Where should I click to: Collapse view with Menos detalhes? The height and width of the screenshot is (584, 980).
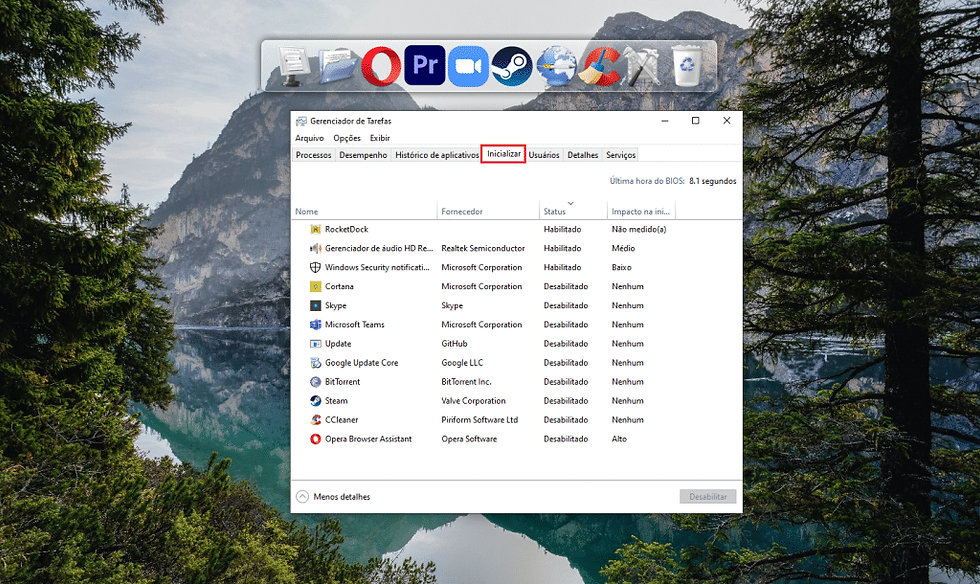333,496
